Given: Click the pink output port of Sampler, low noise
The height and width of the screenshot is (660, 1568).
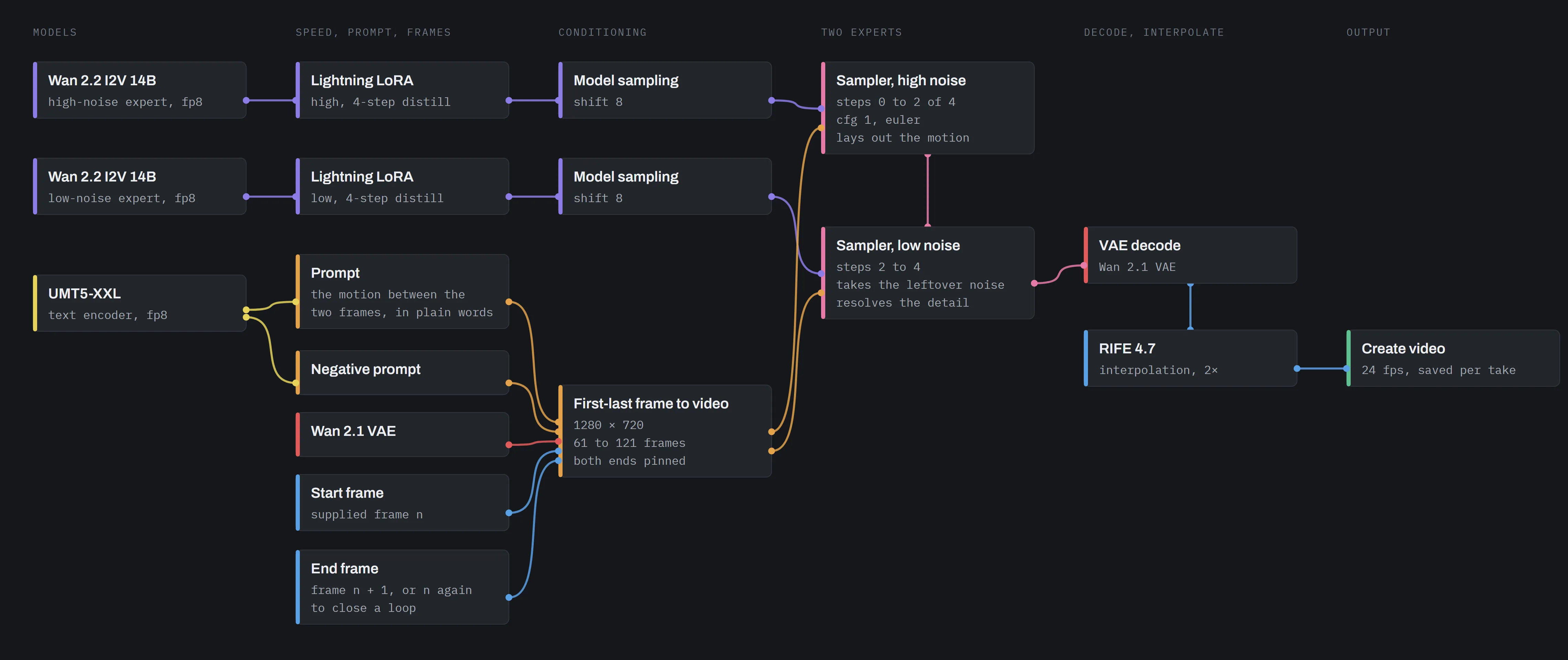Looking at the screenshot, I should pyautogui.click(x=1034, y=284).
